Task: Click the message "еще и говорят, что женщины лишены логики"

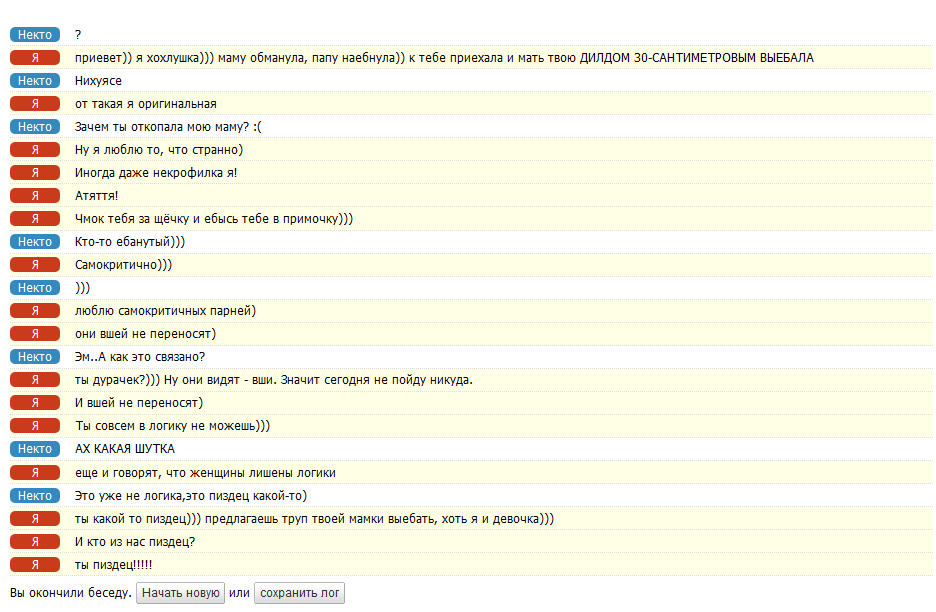Action: [x=205, y=472]
